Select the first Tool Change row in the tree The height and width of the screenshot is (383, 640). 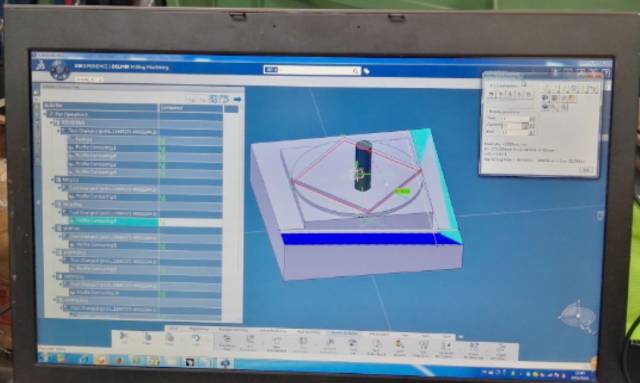click(109, 131)
